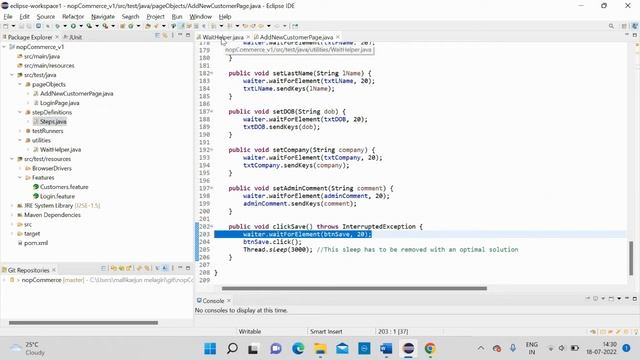The width and height of the screenshot is (640, 360).
Task: Select pom.xml in Package Explorer
Action: (x=36, y=243)
